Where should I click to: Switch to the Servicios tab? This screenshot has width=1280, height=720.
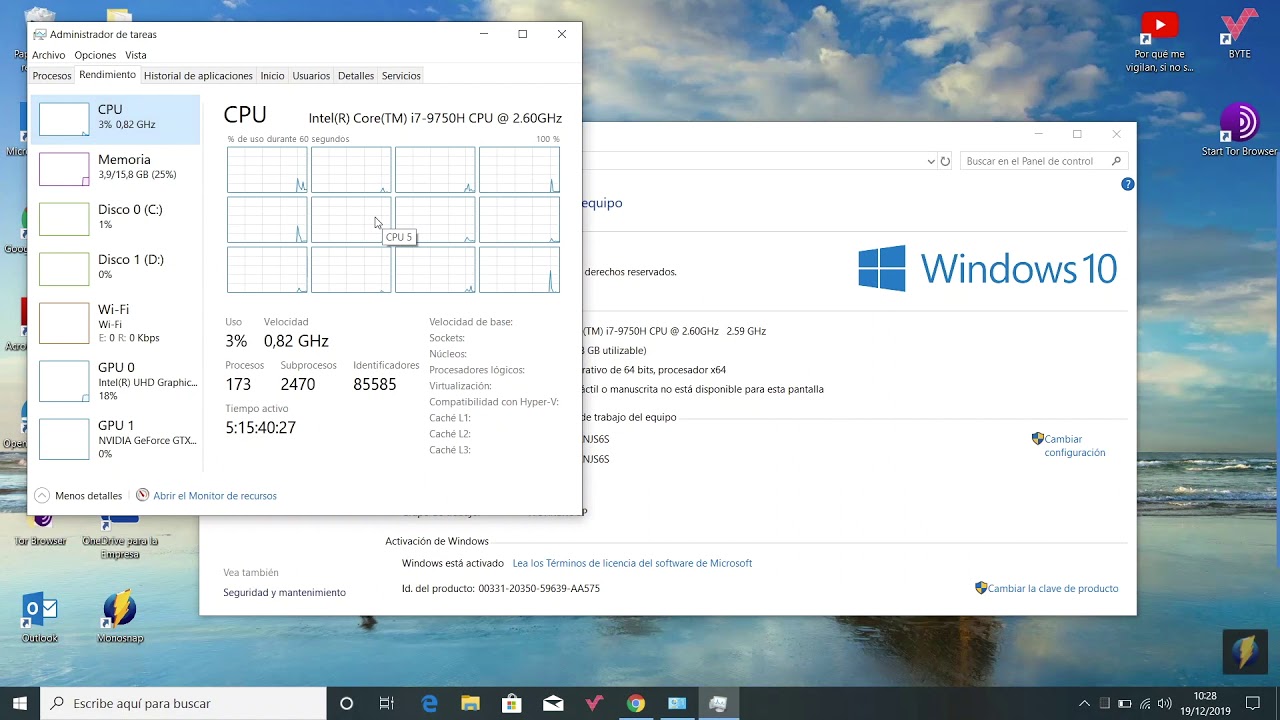[401, 76]
